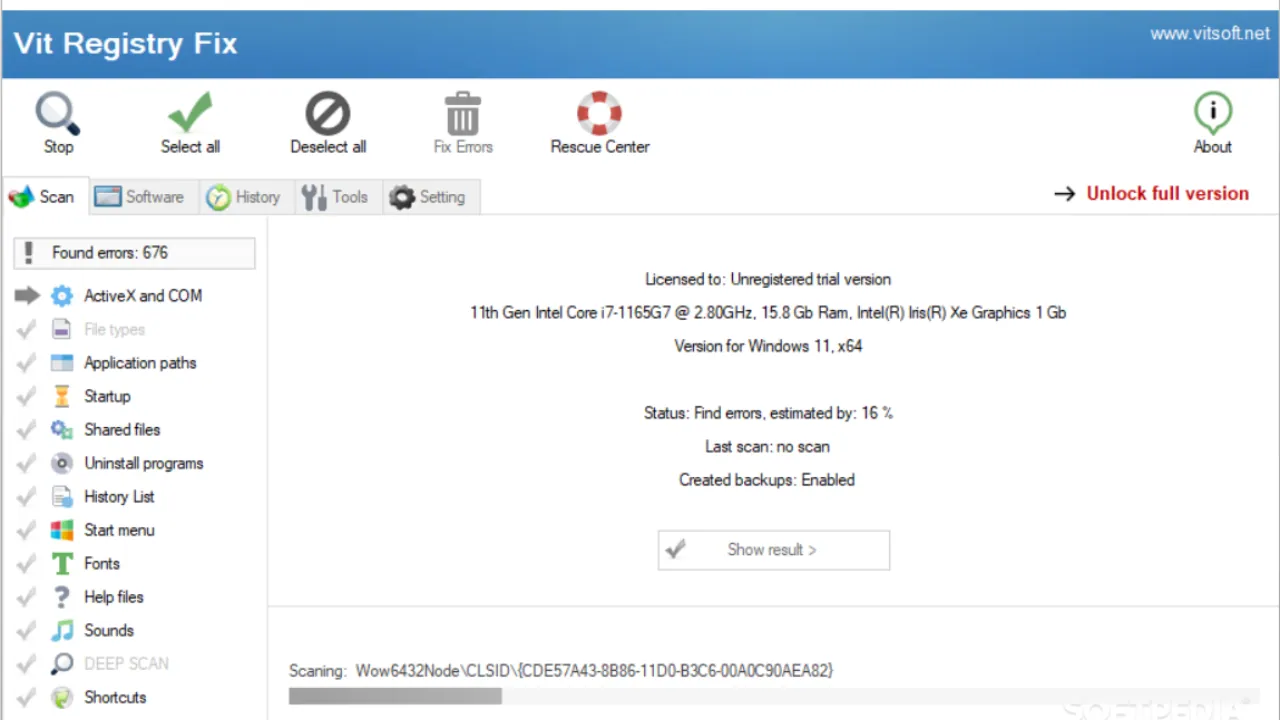
Task: Open the Setting tab
Action: (431, 197)
